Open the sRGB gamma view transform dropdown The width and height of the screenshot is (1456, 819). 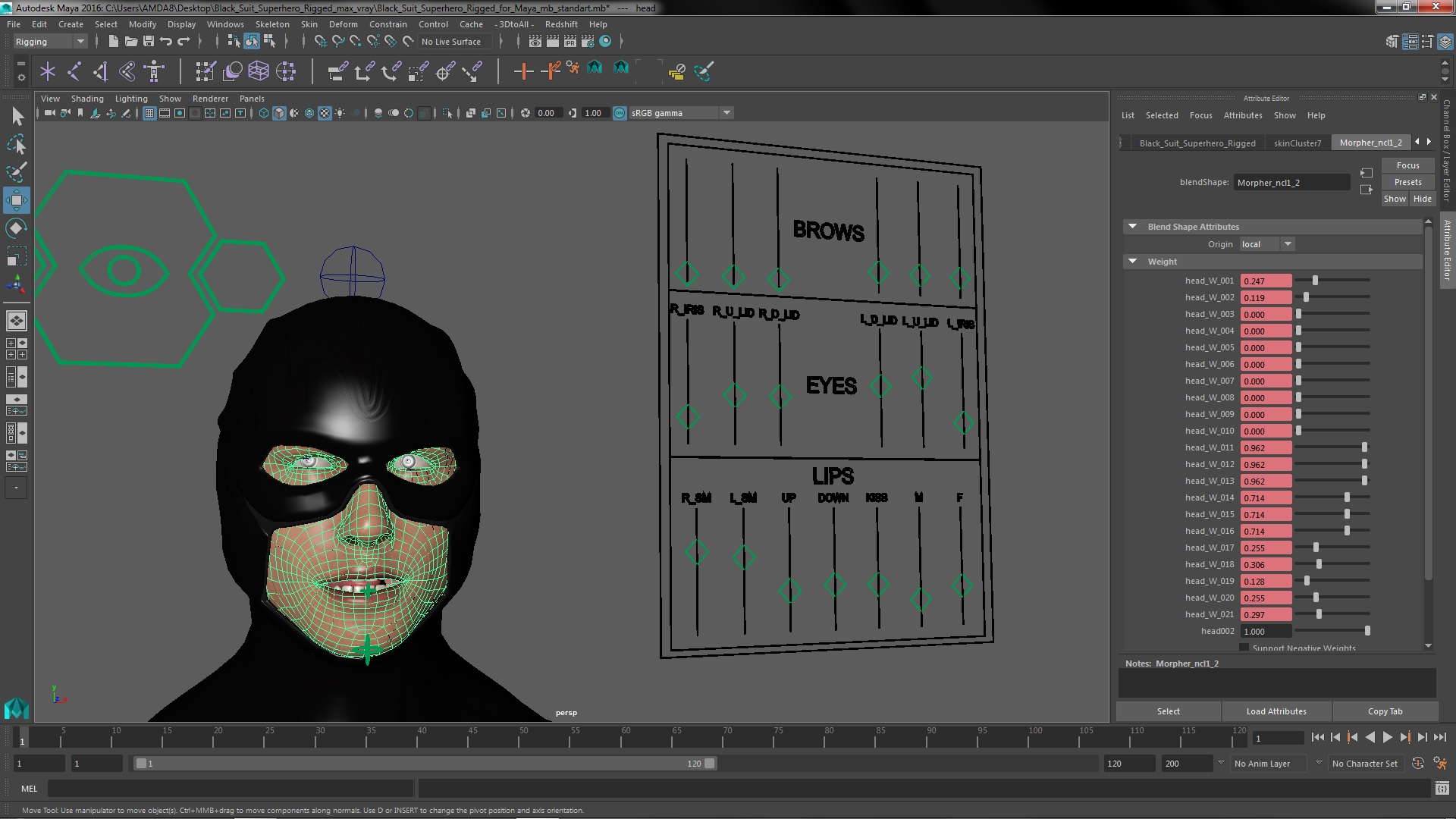(x=680, y=113)
